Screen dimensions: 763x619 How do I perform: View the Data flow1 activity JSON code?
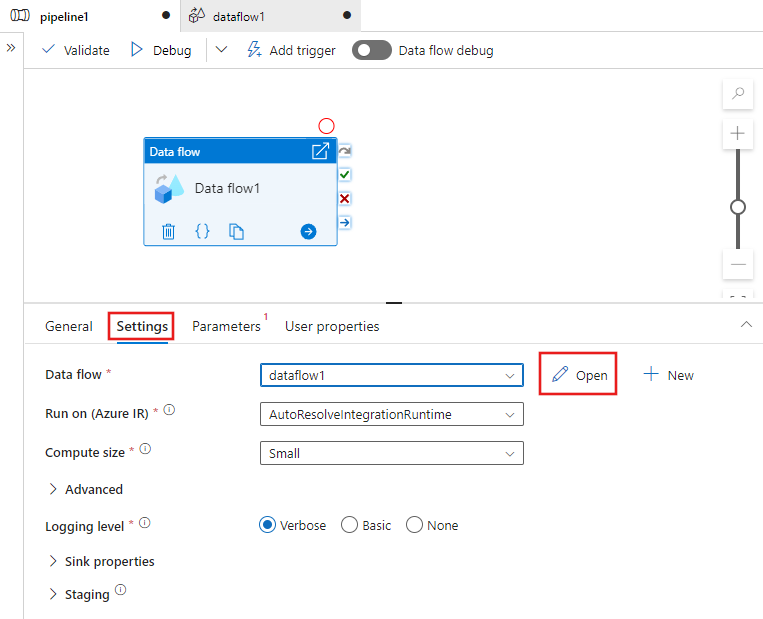[x=202, y=231]
